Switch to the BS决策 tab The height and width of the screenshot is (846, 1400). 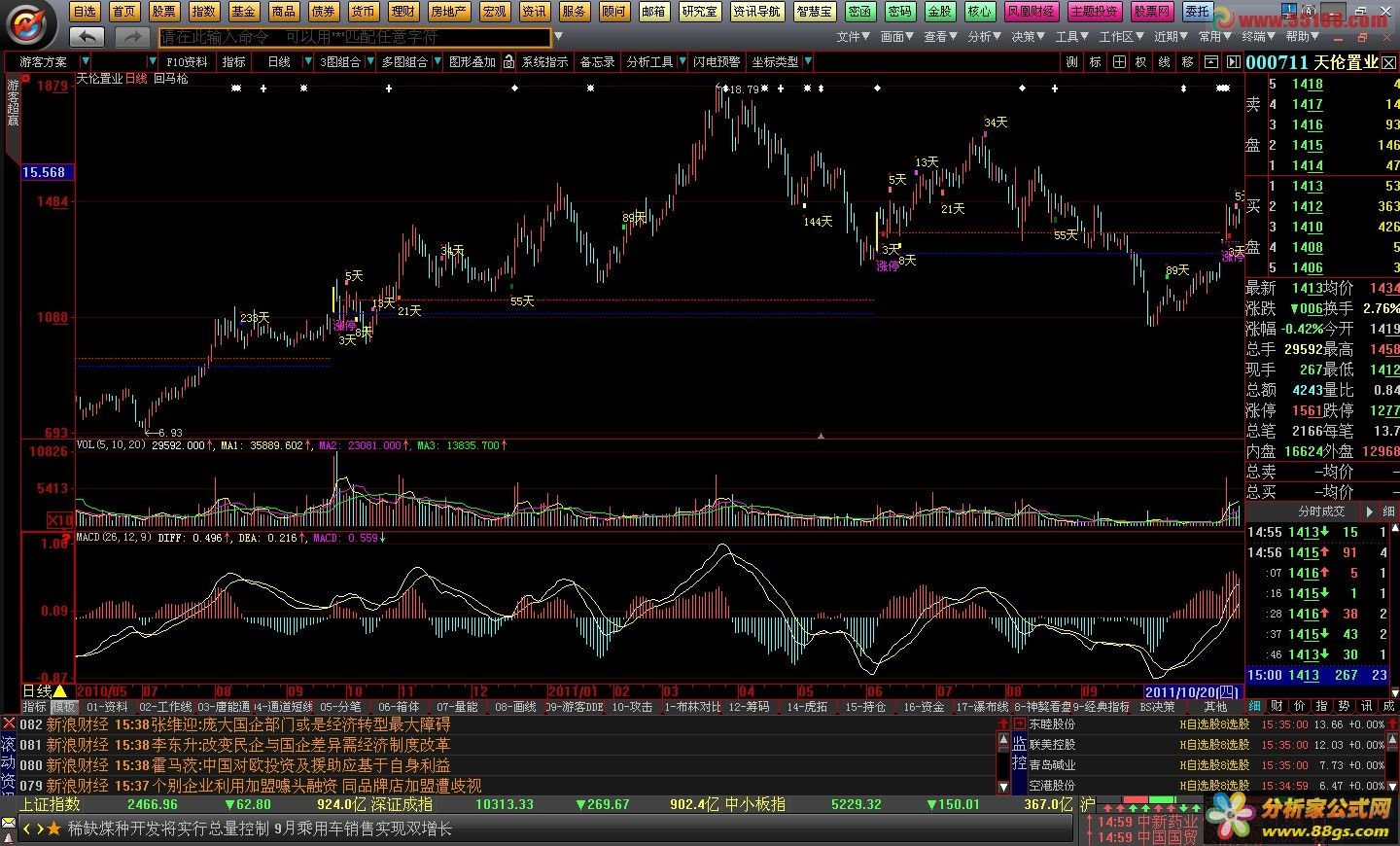(1157, 707)
